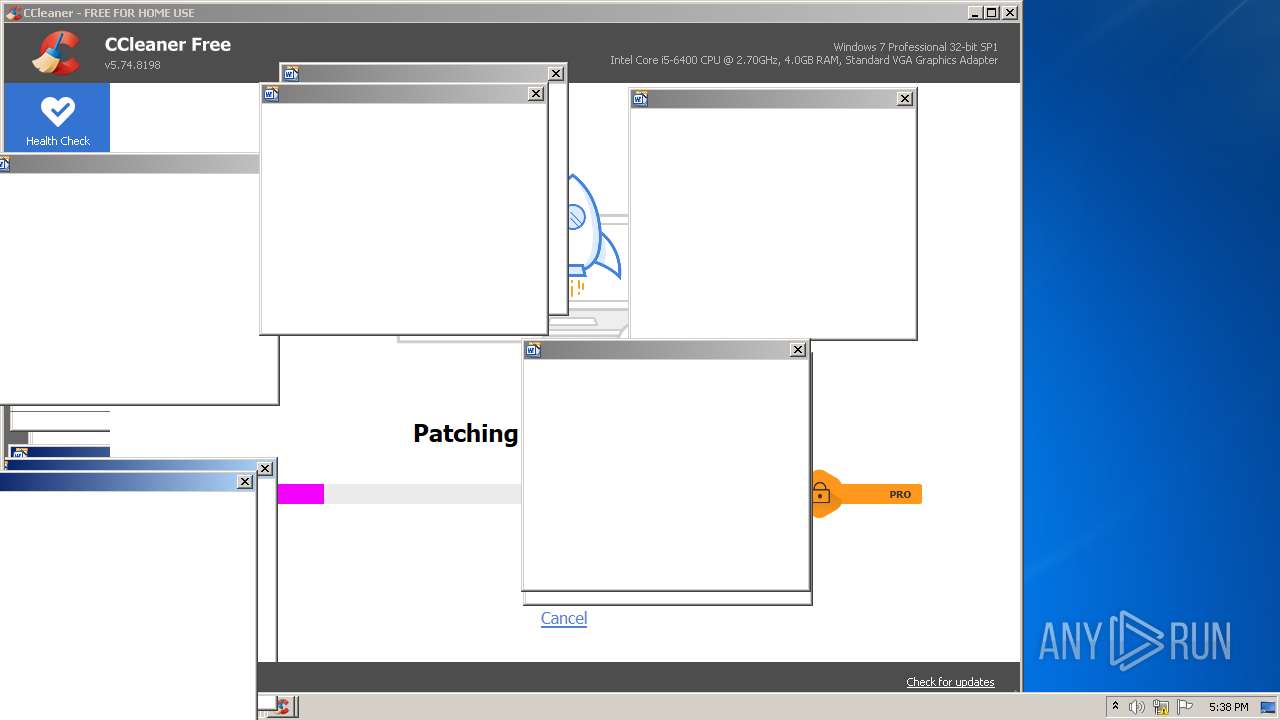The width and height of the screenshot is (1280, 720).
Task: Open the Check for updates link
Action: (x=950, y=682)
